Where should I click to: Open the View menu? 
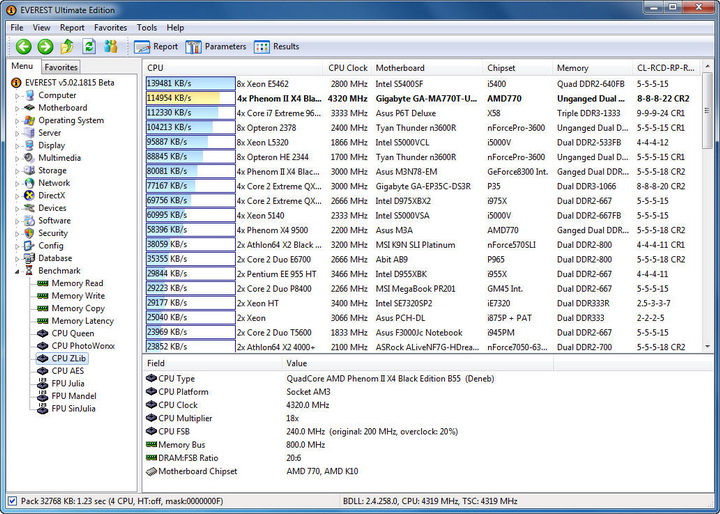(x=42, y=28)
